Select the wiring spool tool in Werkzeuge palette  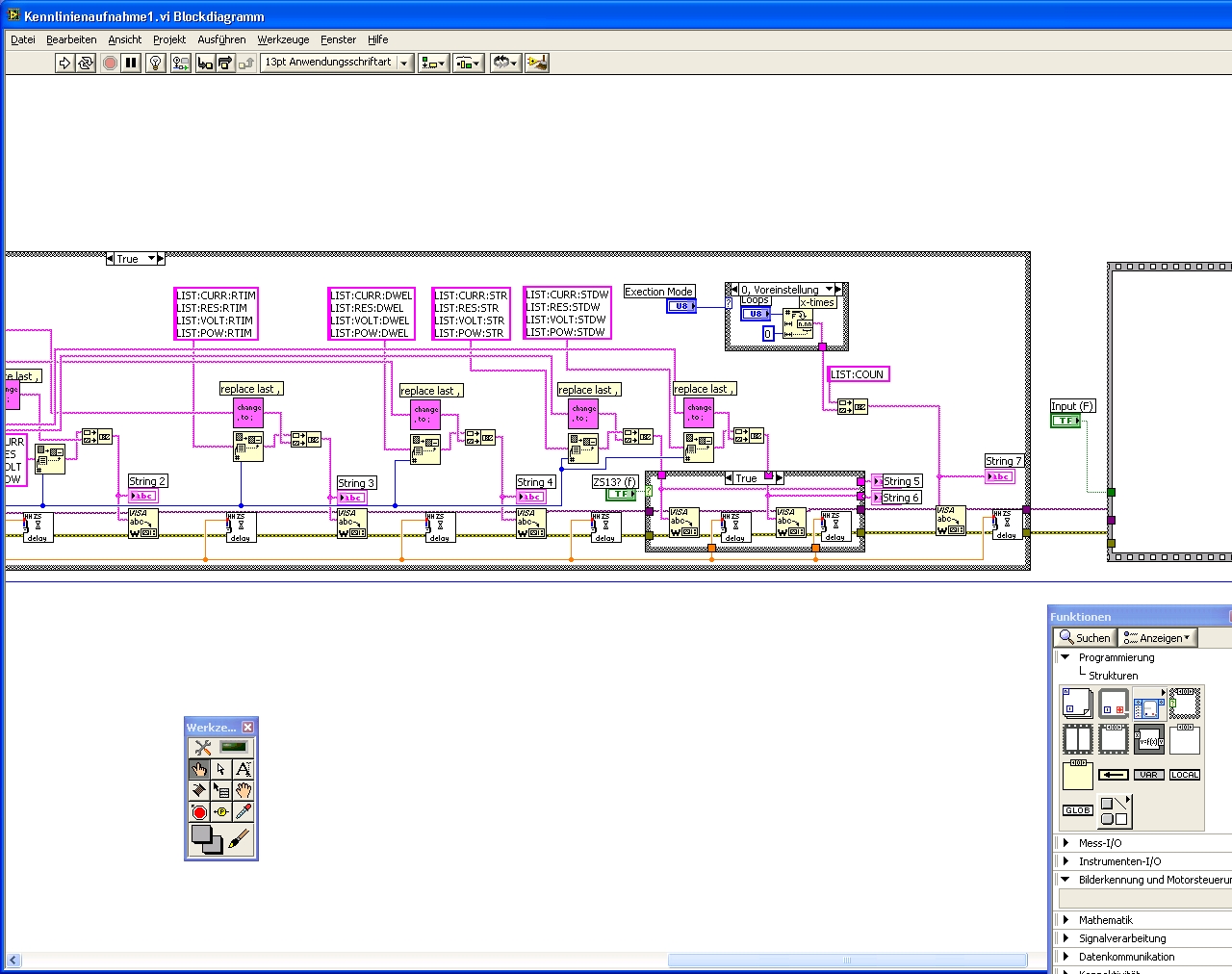[199, 790]
